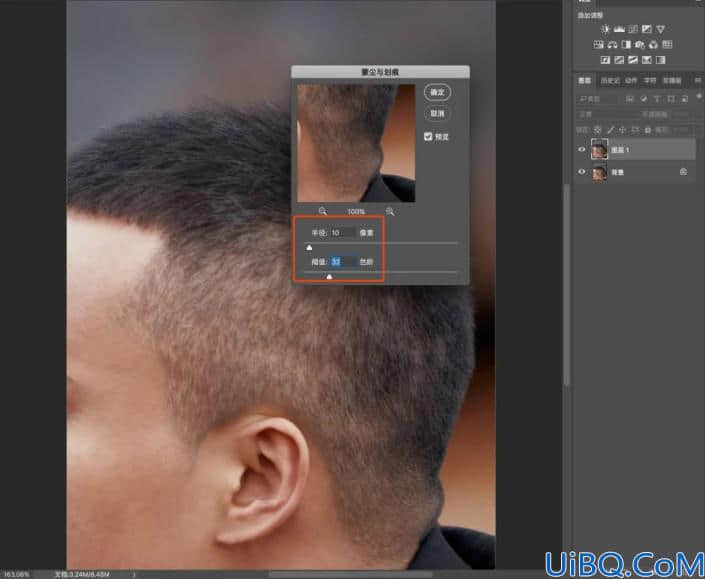Select the Background layer thumbnail

click(599, 172)
